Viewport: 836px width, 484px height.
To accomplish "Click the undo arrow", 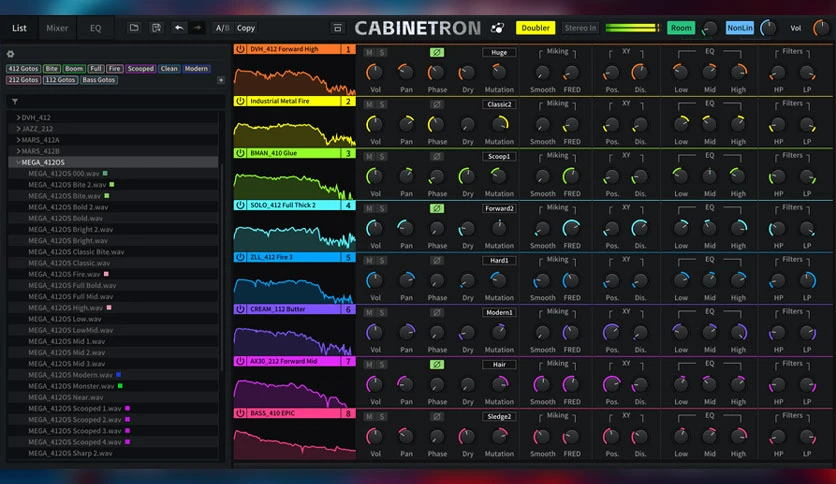I will (179, 28).
